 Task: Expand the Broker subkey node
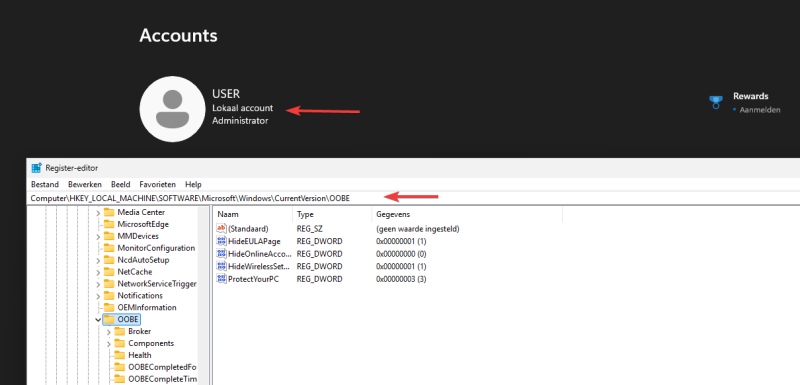pos(109,331)
